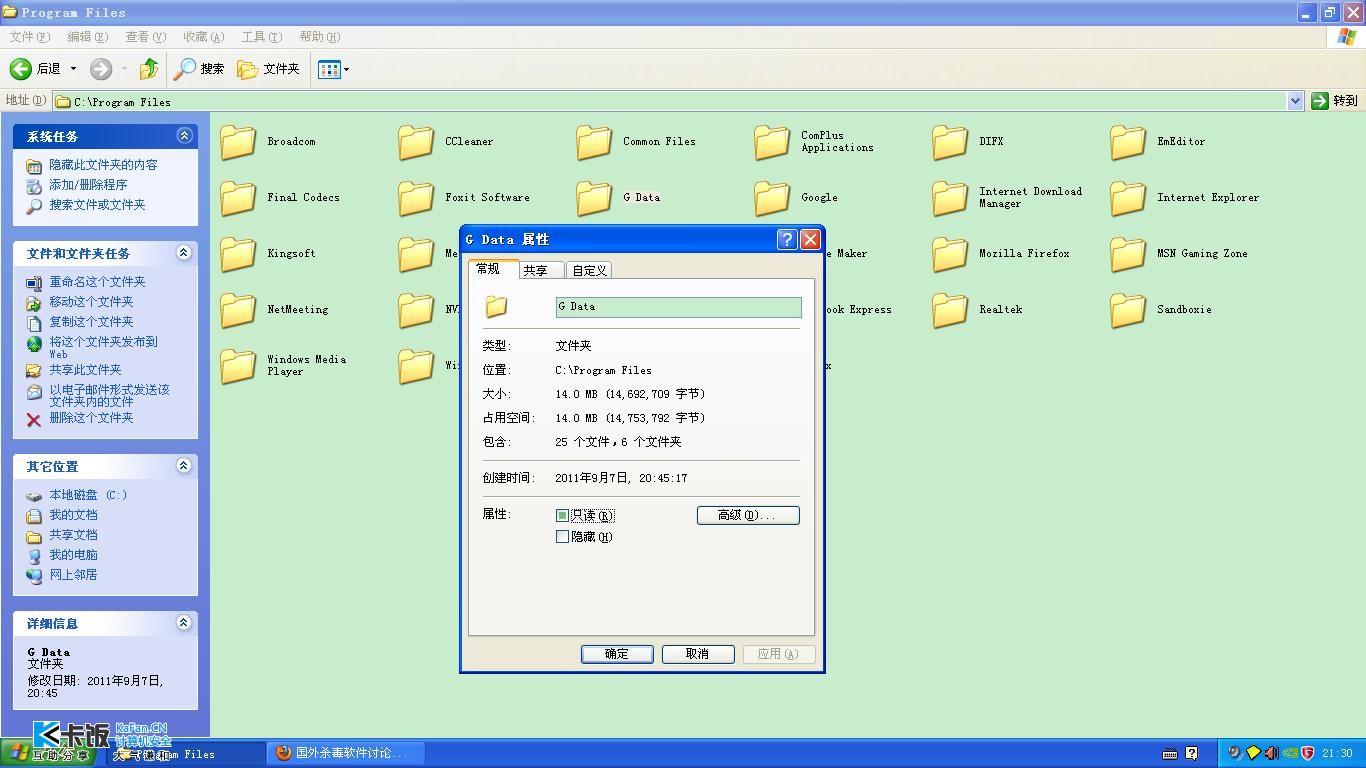This screenshot has width=1366, height=768.
Task: Click the OK (确定) button
Action: [x=617, y=654]
